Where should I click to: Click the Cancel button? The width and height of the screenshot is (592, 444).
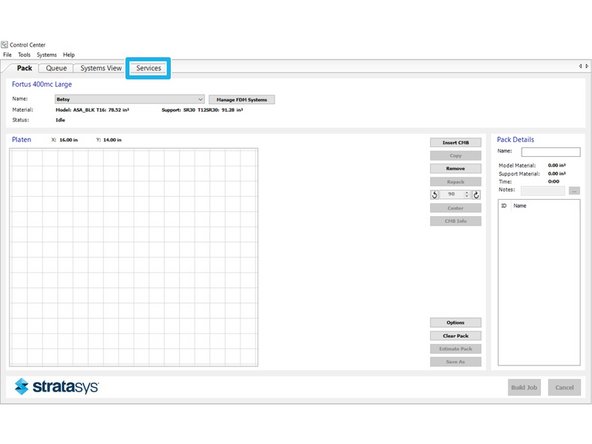[x=564, y=387]
